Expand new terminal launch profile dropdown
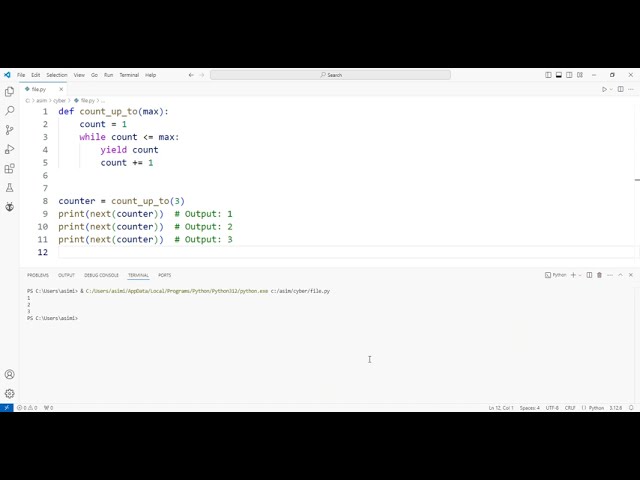Viewport: 640px width, 480px height. tap(580, 275)
